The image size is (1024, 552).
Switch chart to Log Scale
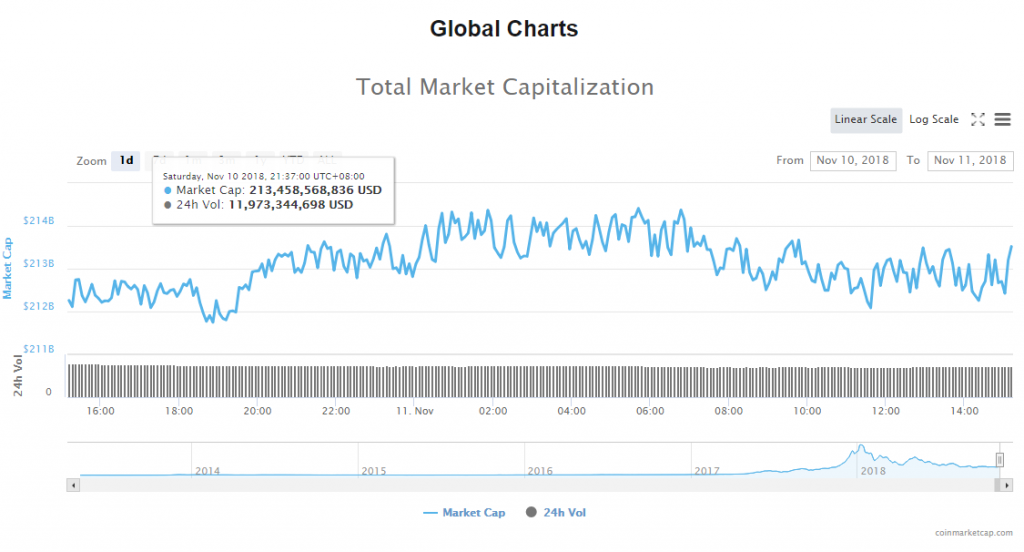tap(934, 120)
